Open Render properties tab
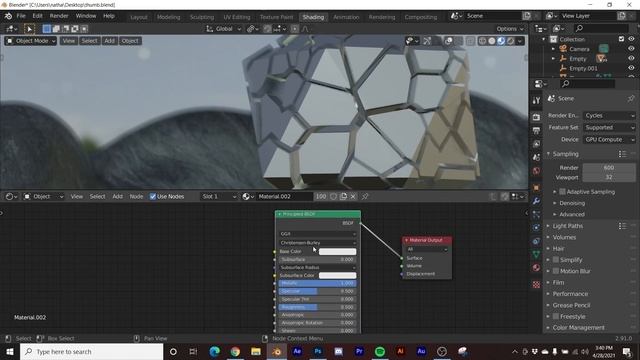 click(x=536, y=117)
